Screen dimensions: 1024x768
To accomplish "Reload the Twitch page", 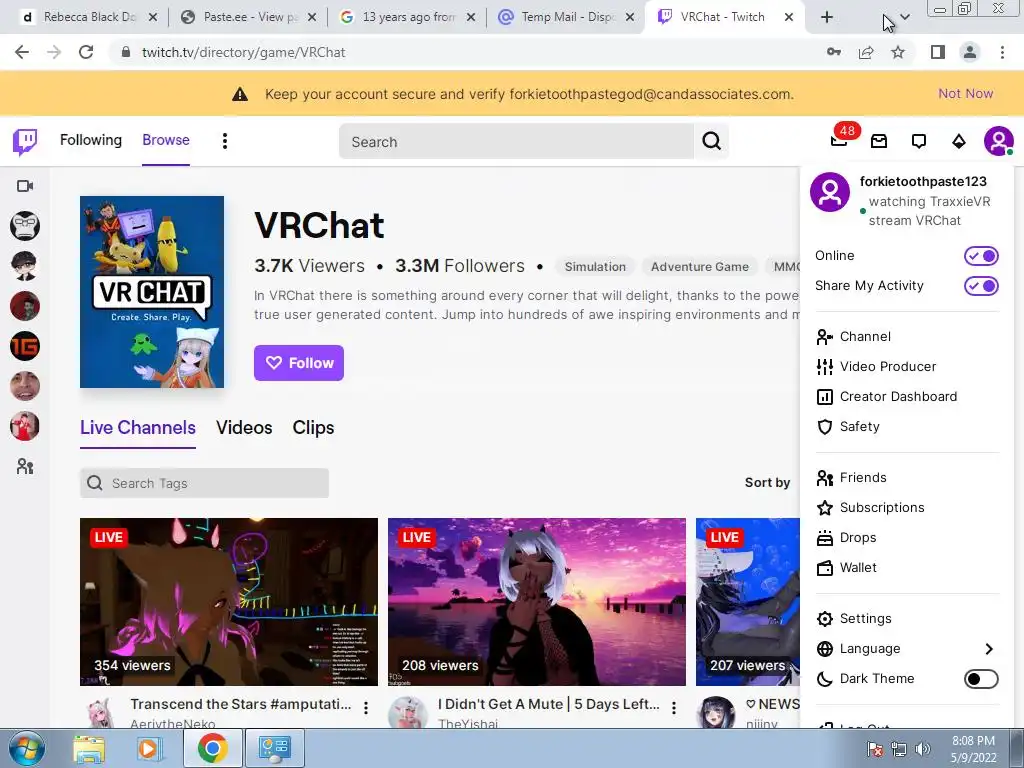I will click(x=86, y=52).
